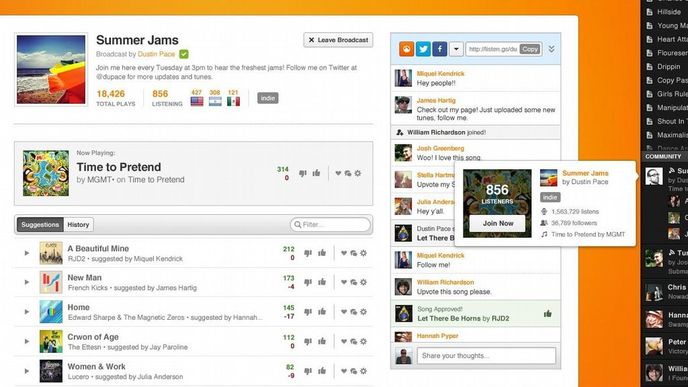The image size is (688, 387).
Task: Click the indie tag in the popup
Action: pos(550,197)
